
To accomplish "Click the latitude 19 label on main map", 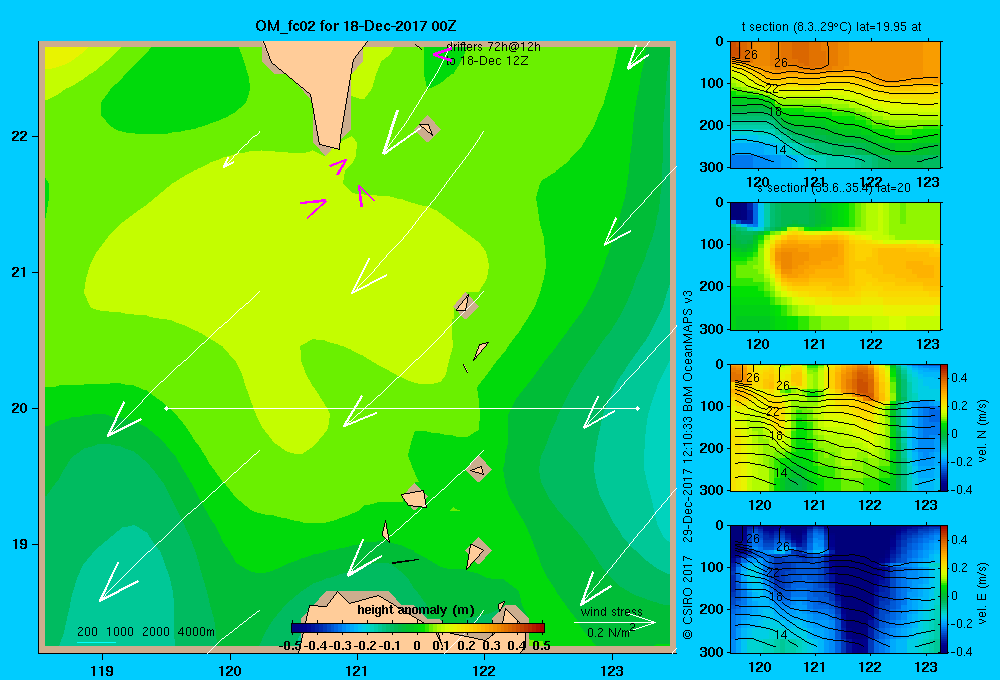I will (x=20, y=544).
